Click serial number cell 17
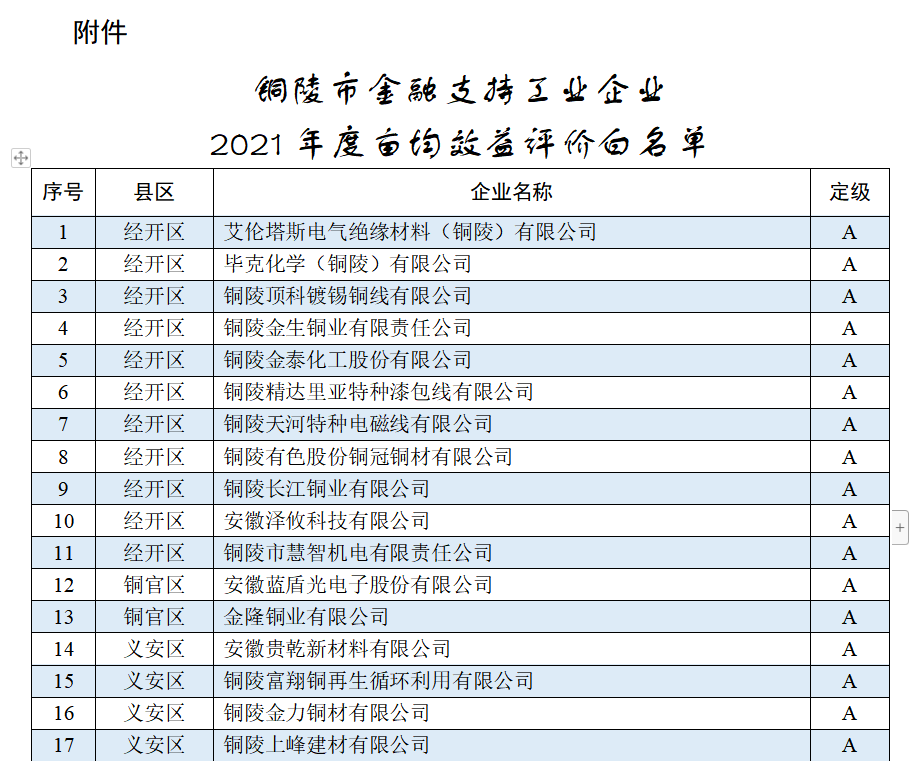 pos(63,745)
